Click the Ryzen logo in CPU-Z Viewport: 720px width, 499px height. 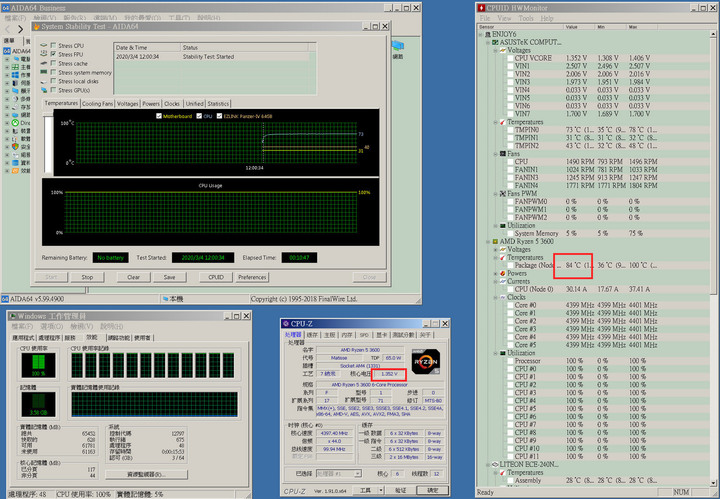tap(426, 361)
